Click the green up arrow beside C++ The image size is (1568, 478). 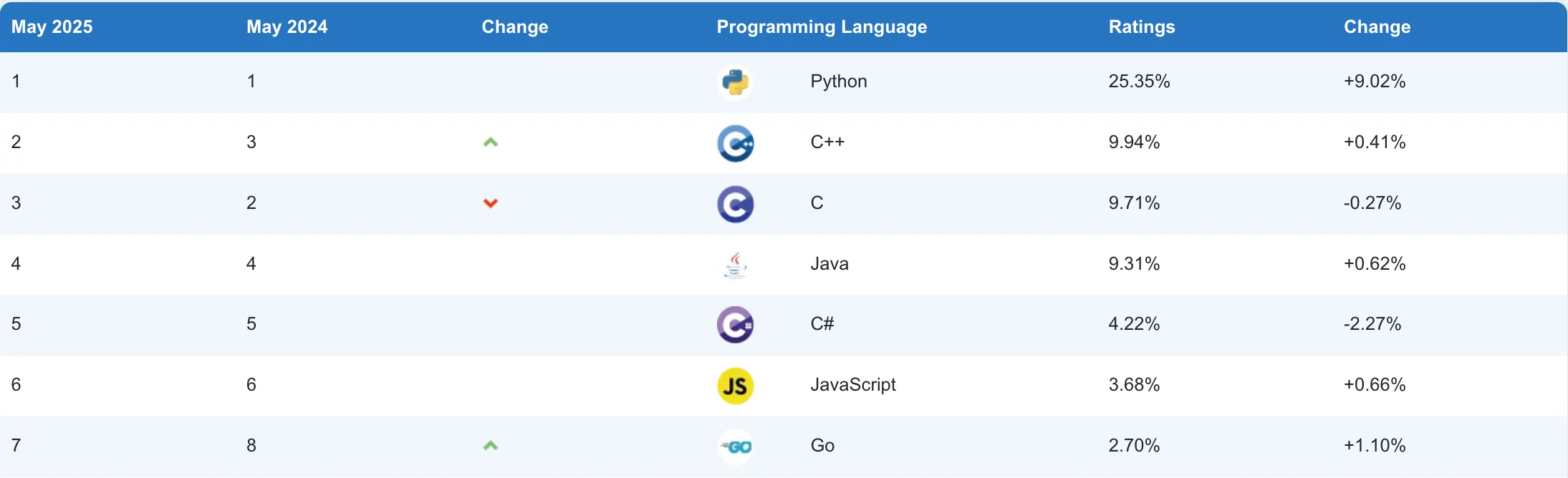(x=491, y=142)
